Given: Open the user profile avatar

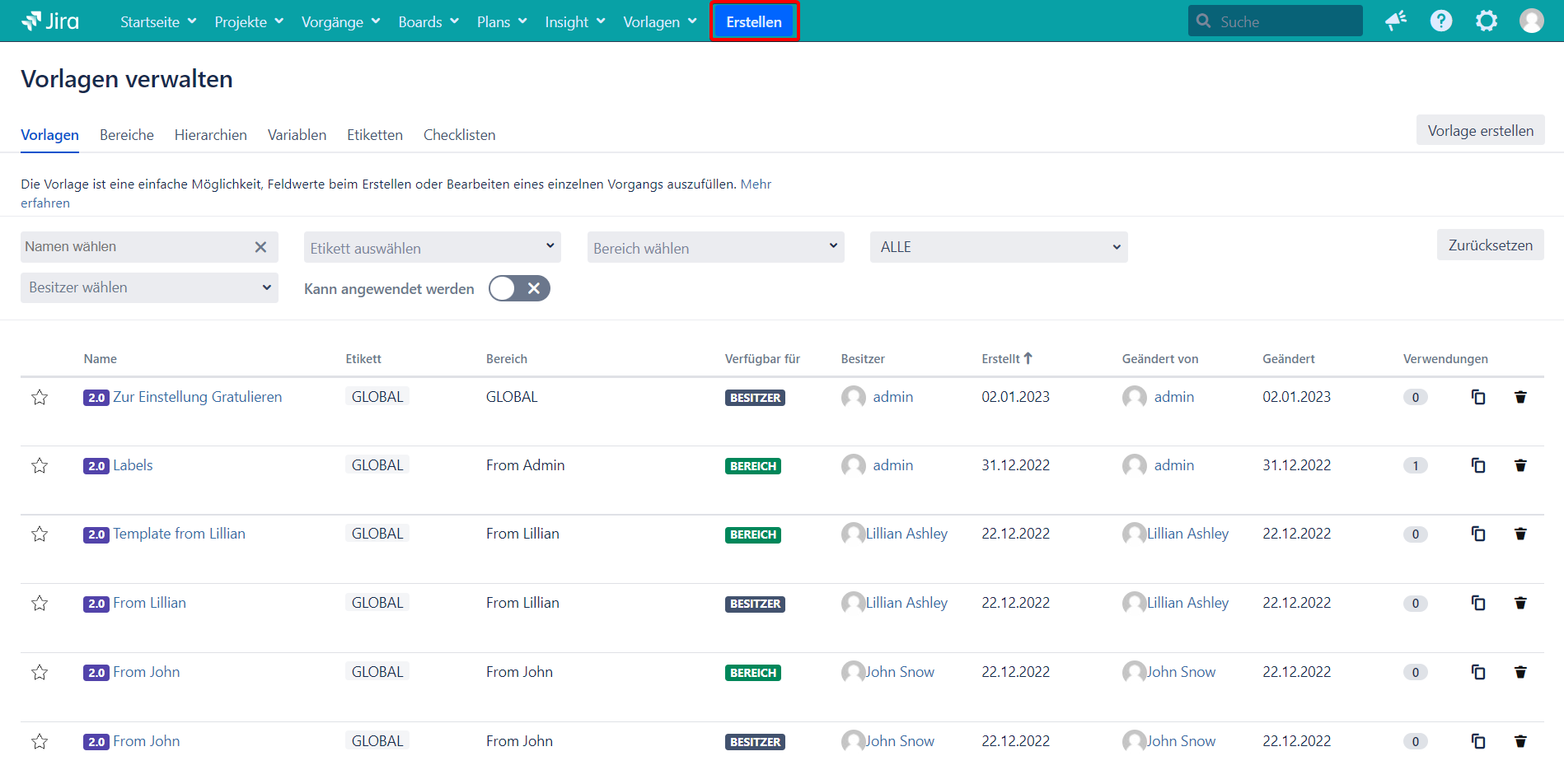Looking at the screenshot, I should (x=1531, y=21).
